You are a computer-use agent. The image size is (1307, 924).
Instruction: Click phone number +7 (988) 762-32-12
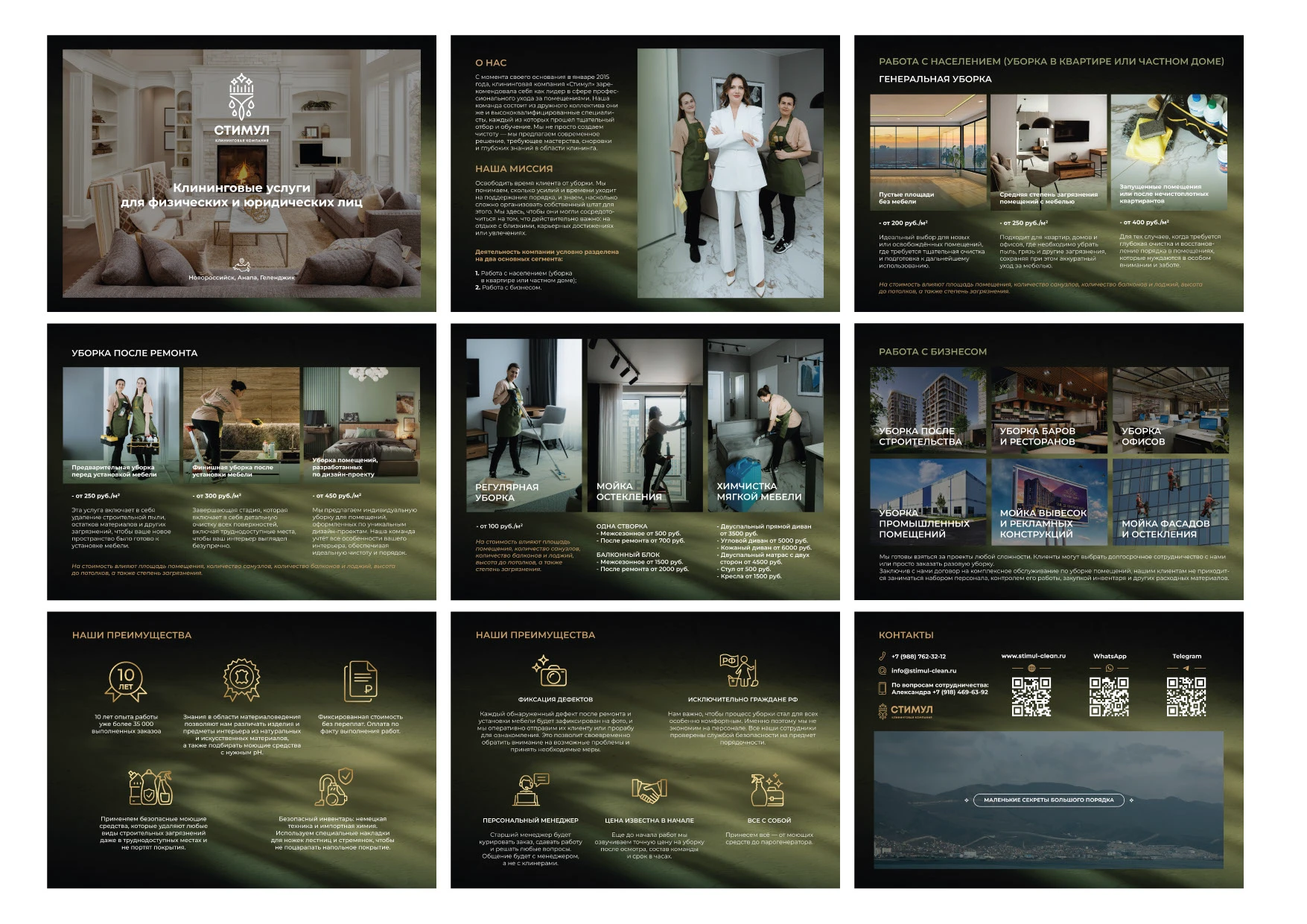pos(918,656)
